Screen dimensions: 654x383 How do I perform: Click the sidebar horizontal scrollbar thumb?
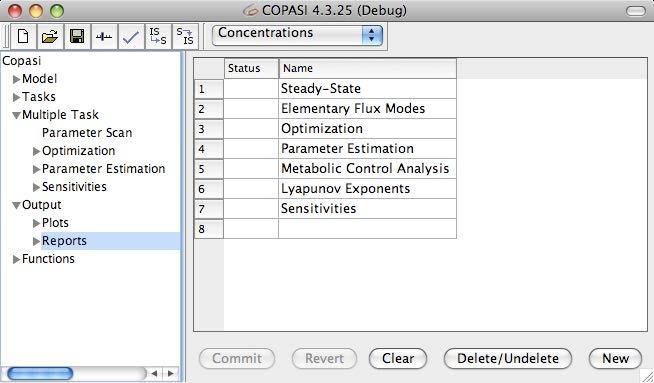(40, 373)
